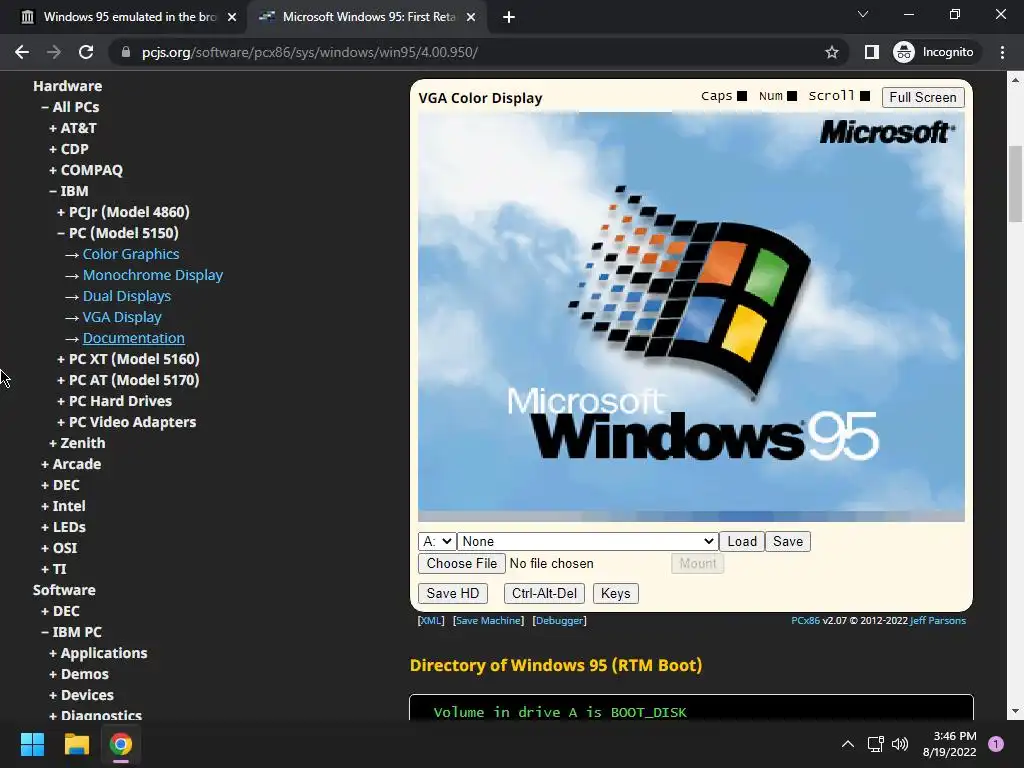Click the Save Machine link
The height and width of the screenshot is (768, 1024).
tap(488, 620)
